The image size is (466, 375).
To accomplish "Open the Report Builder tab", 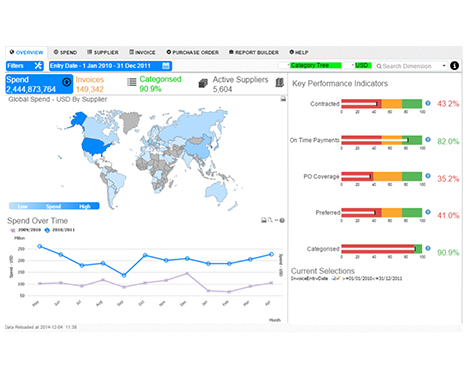I will pyautogui.click(x=254, y=52).
